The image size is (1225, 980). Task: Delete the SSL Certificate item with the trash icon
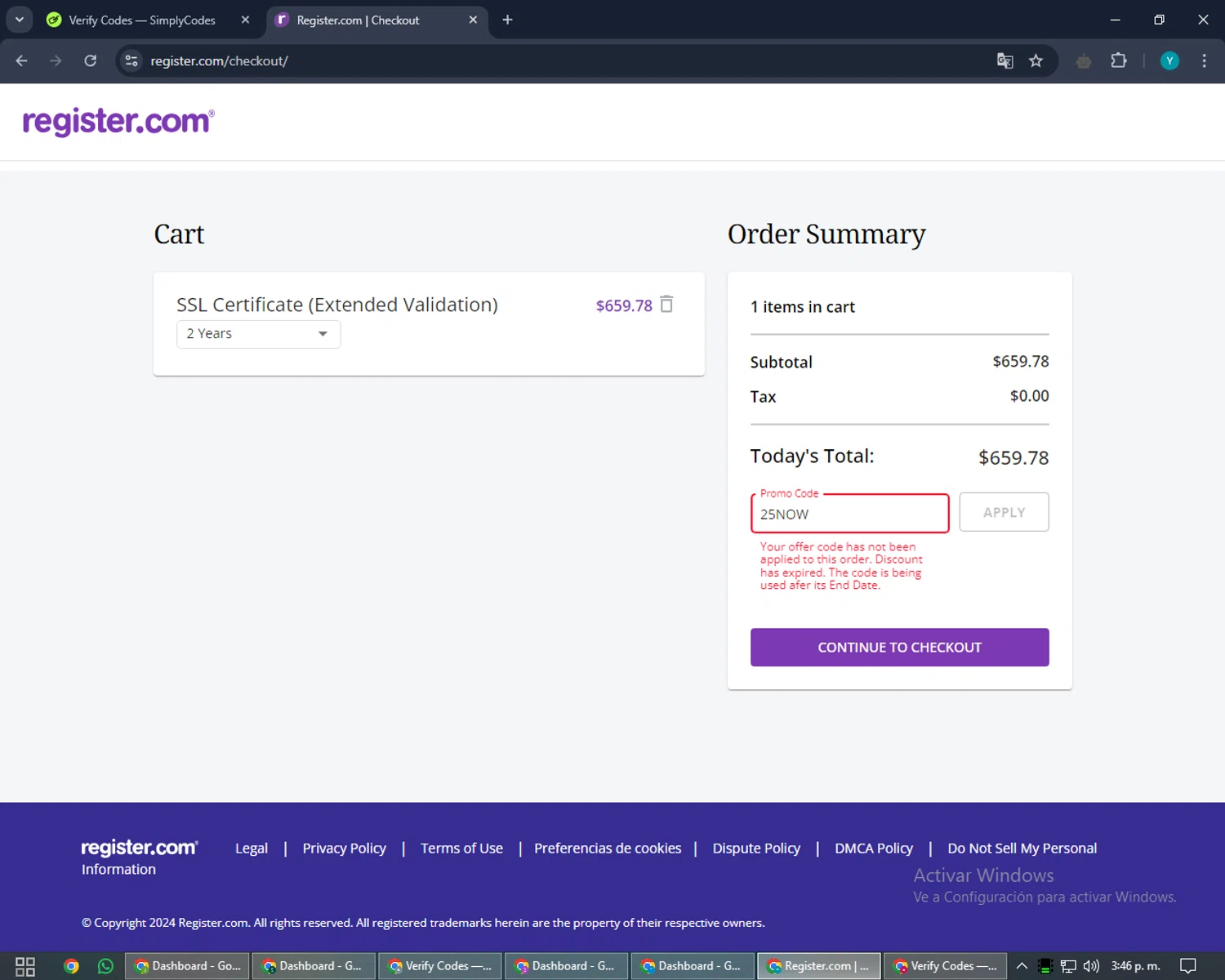pyautogui.click(x=666, y=304)
